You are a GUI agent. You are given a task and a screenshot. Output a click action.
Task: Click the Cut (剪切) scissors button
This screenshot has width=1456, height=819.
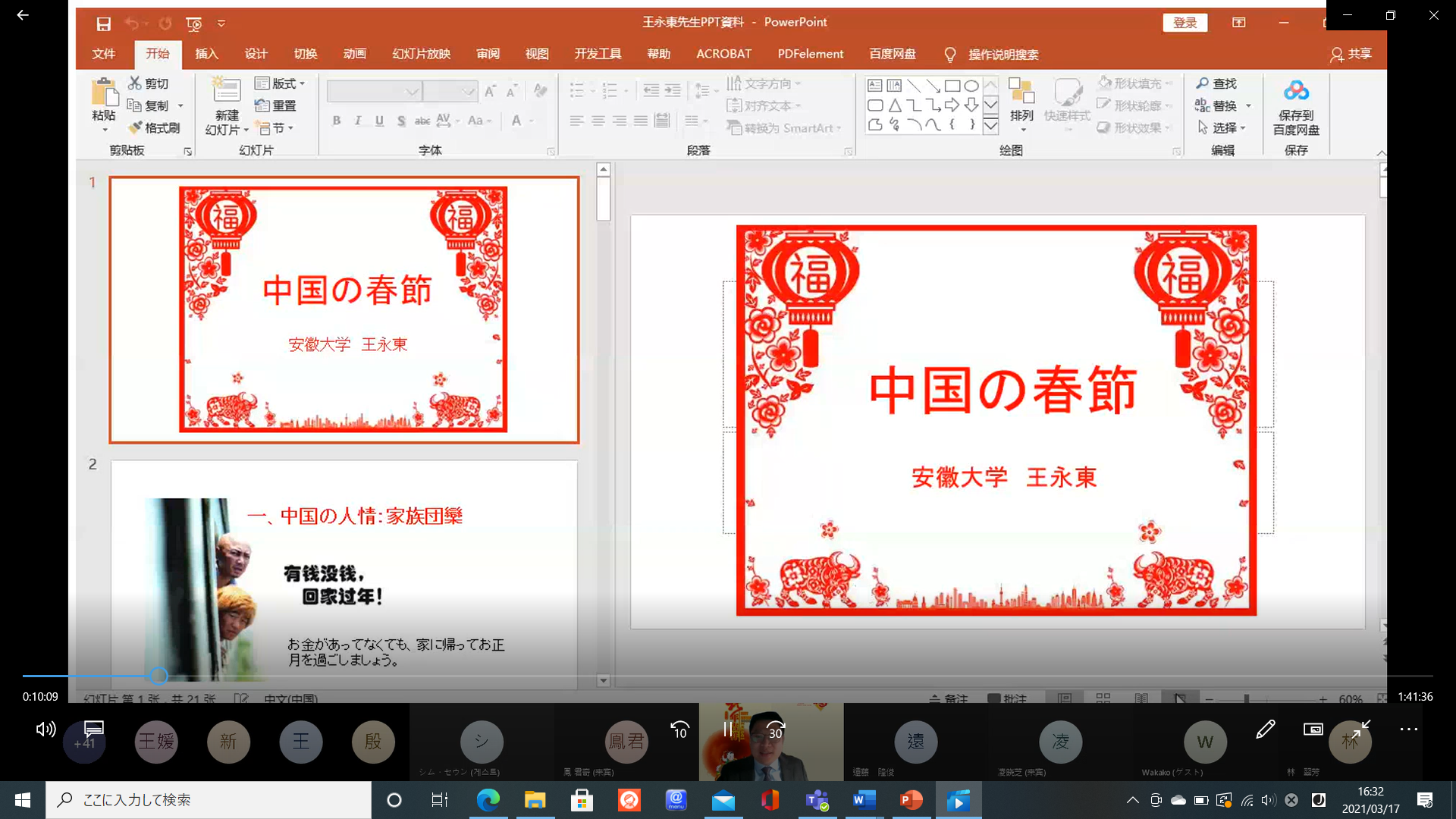click(x=149, y=83)
